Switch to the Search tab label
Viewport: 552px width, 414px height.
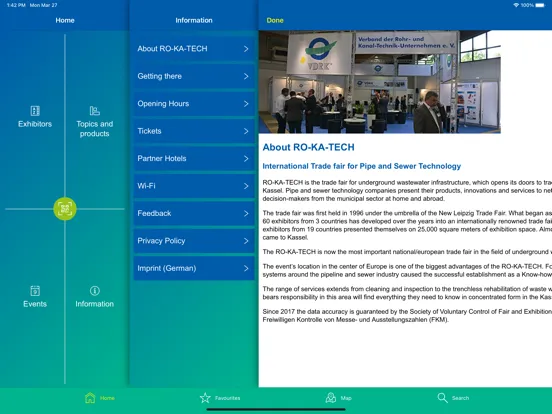coord(460,398)
